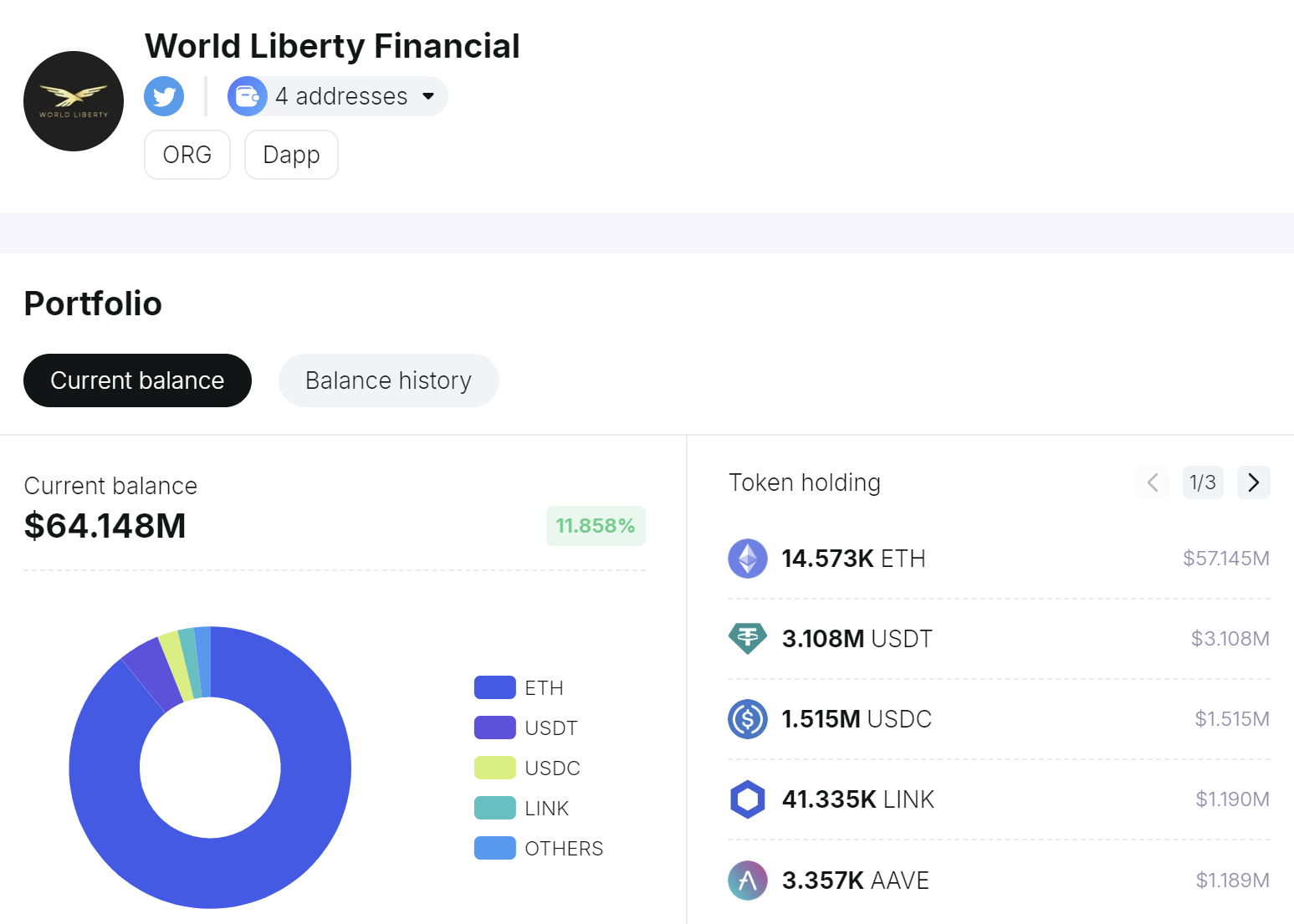Go to next token holding page
The image size is (1294, 924).
point(1253,482)
